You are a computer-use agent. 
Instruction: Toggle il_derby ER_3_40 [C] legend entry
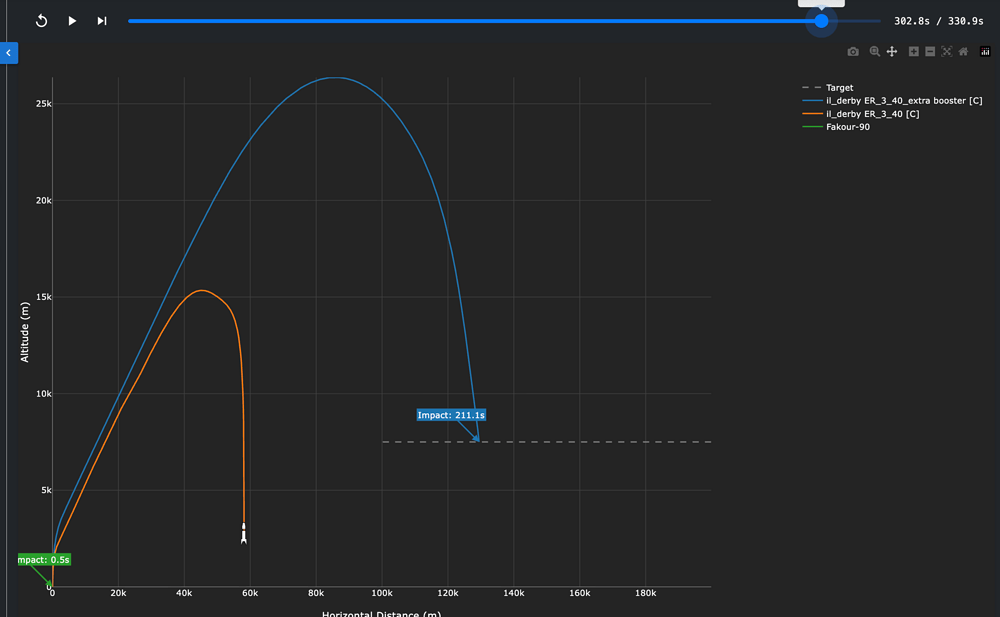point(872,114)
